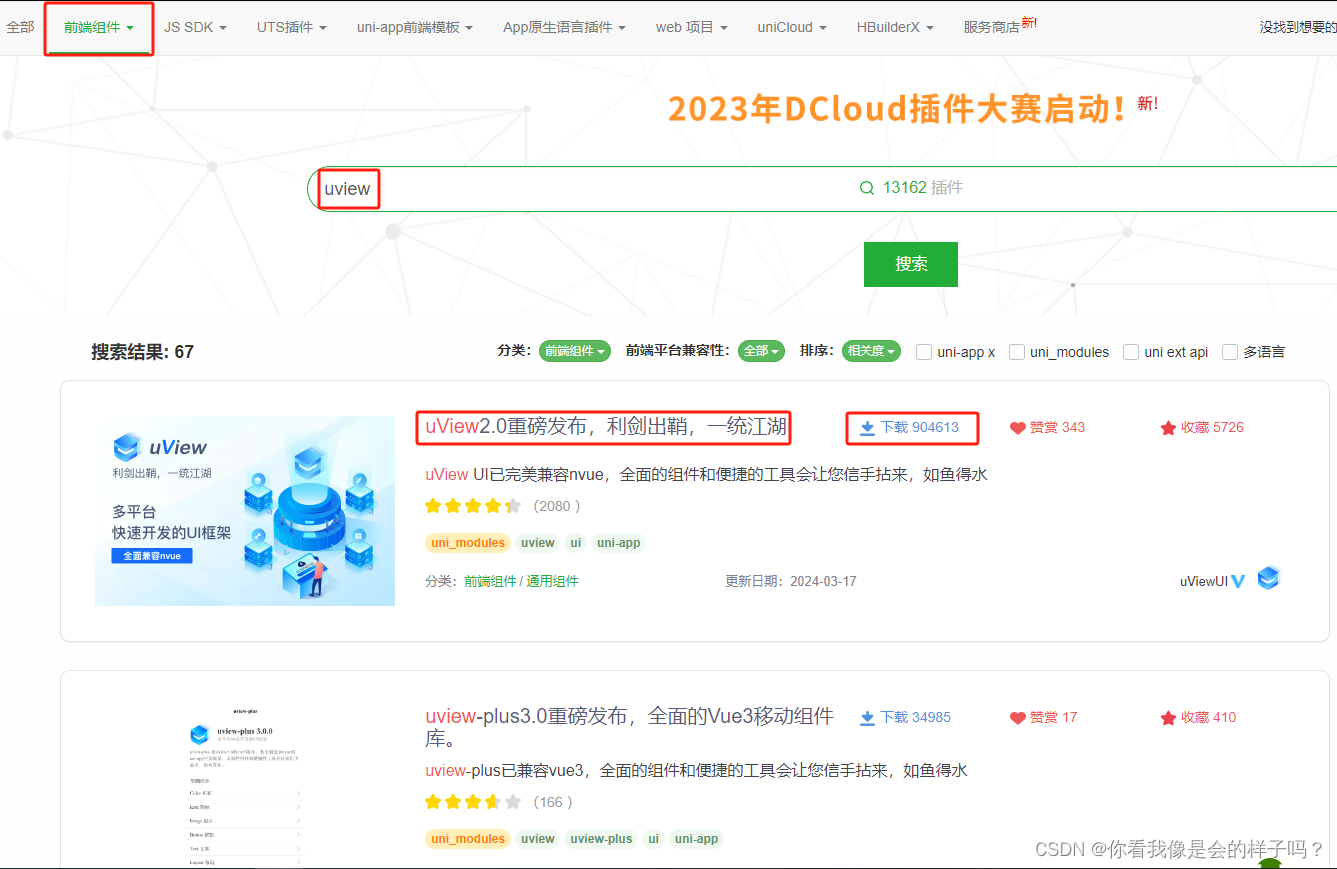This screenshot has height=869, width=1337.
Task: Select the uview tag on uView2.0 card
Action: [537, 543]
